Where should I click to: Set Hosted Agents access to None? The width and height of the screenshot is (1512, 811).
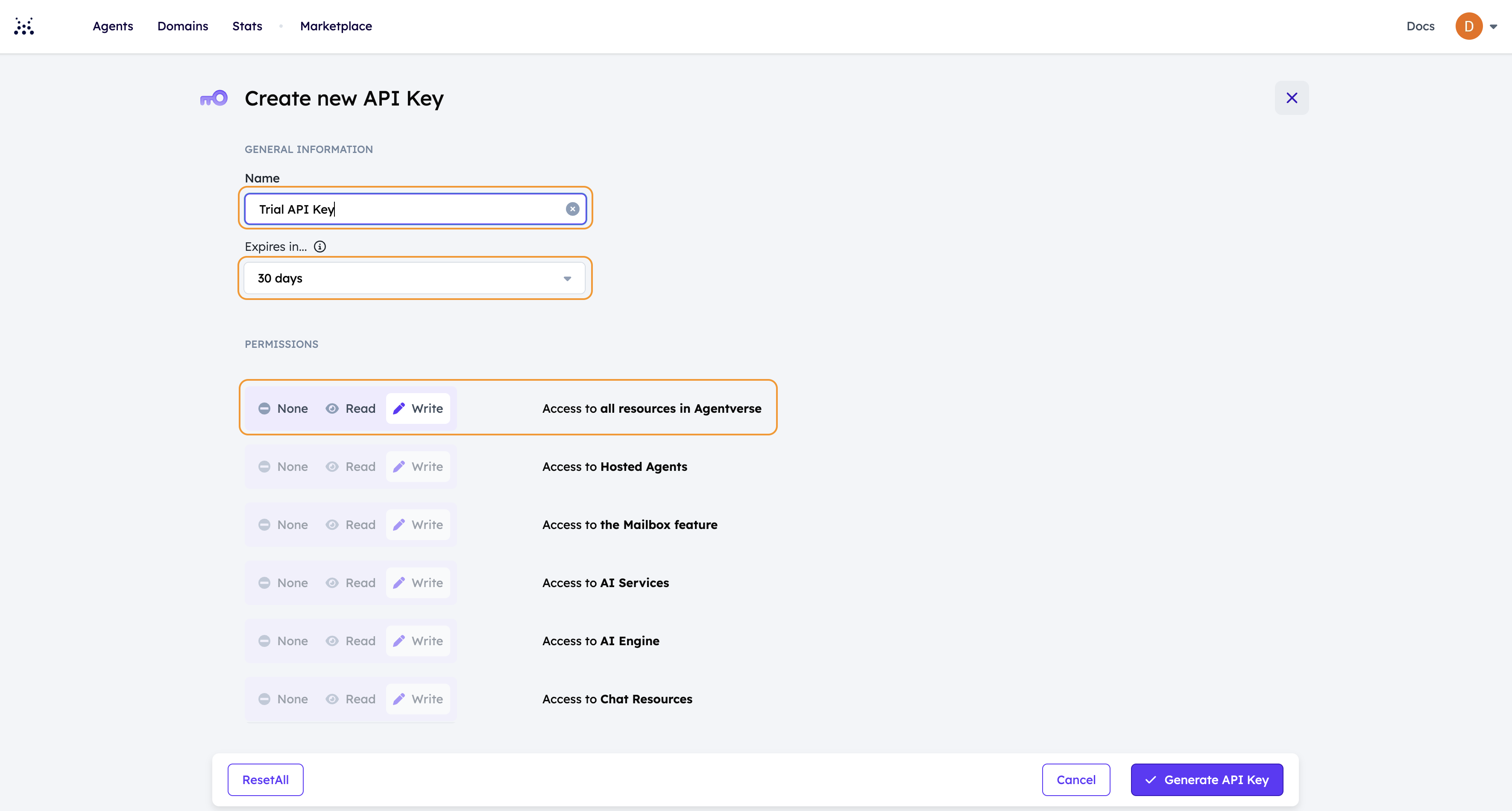tap(284, 467)
